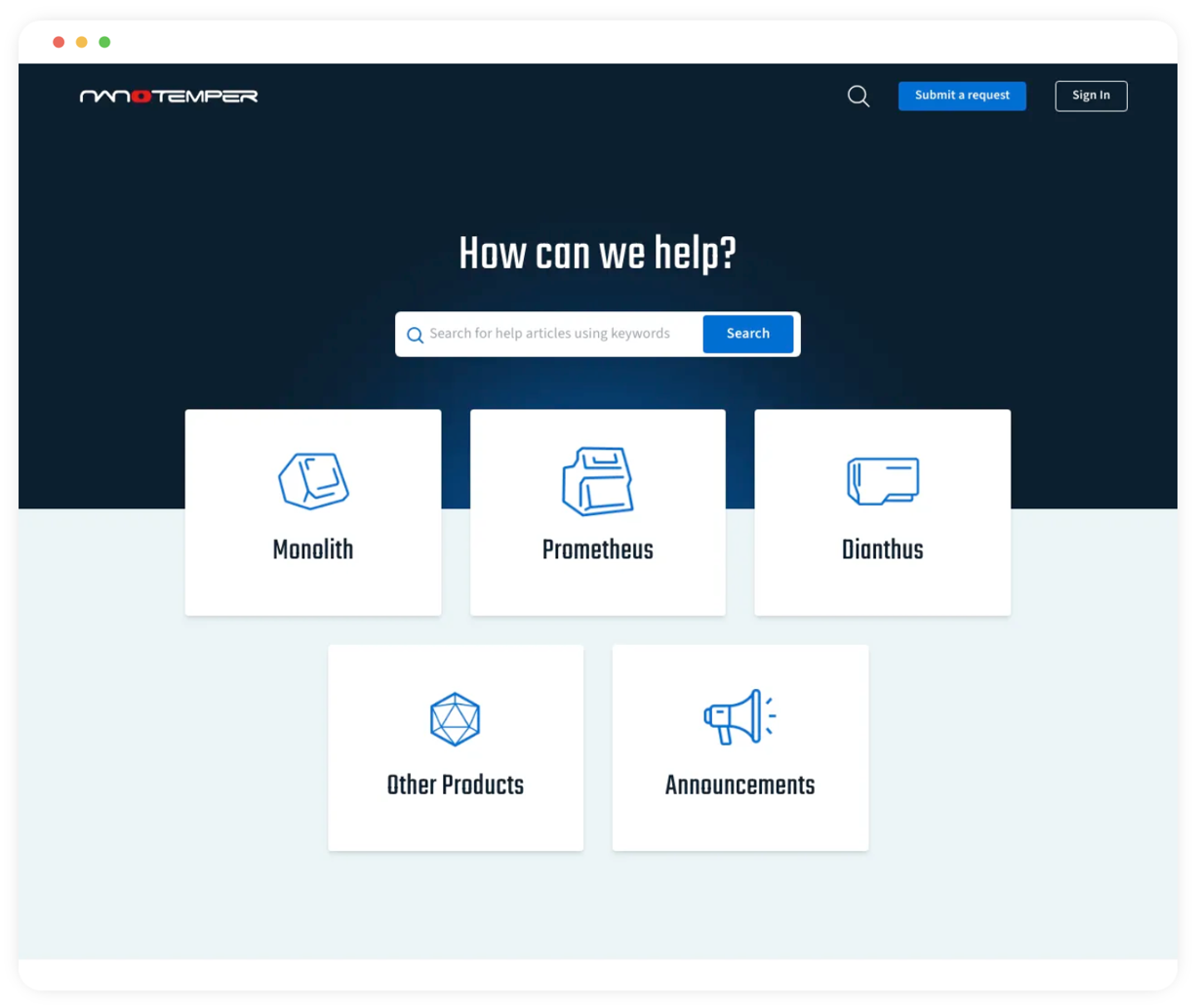This screenshot has height=1008, width=1198.
Task: Open the Prometheus category title
Action: 598,549
